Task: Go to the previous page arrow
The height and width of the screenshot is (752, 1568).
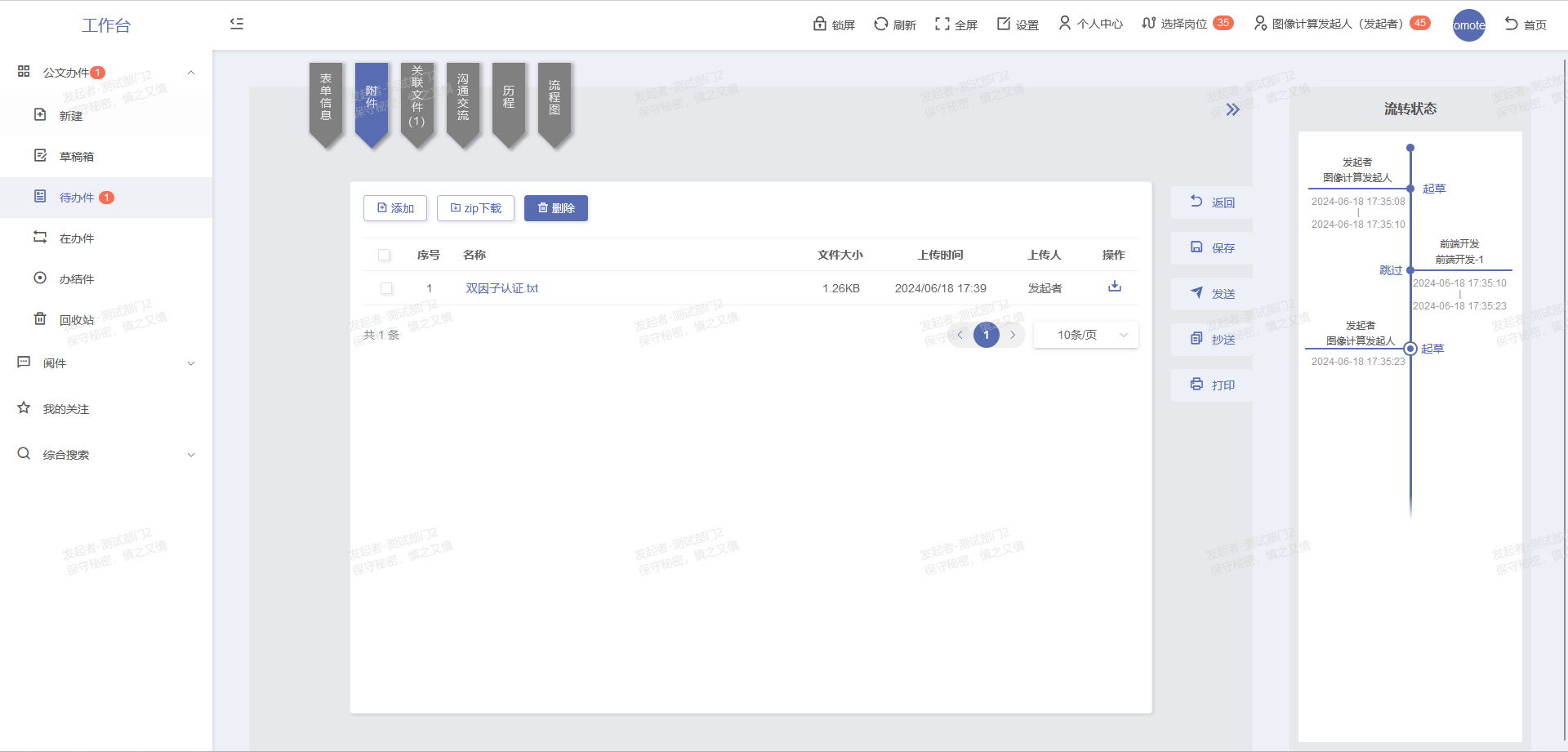Action: (960, 335)
